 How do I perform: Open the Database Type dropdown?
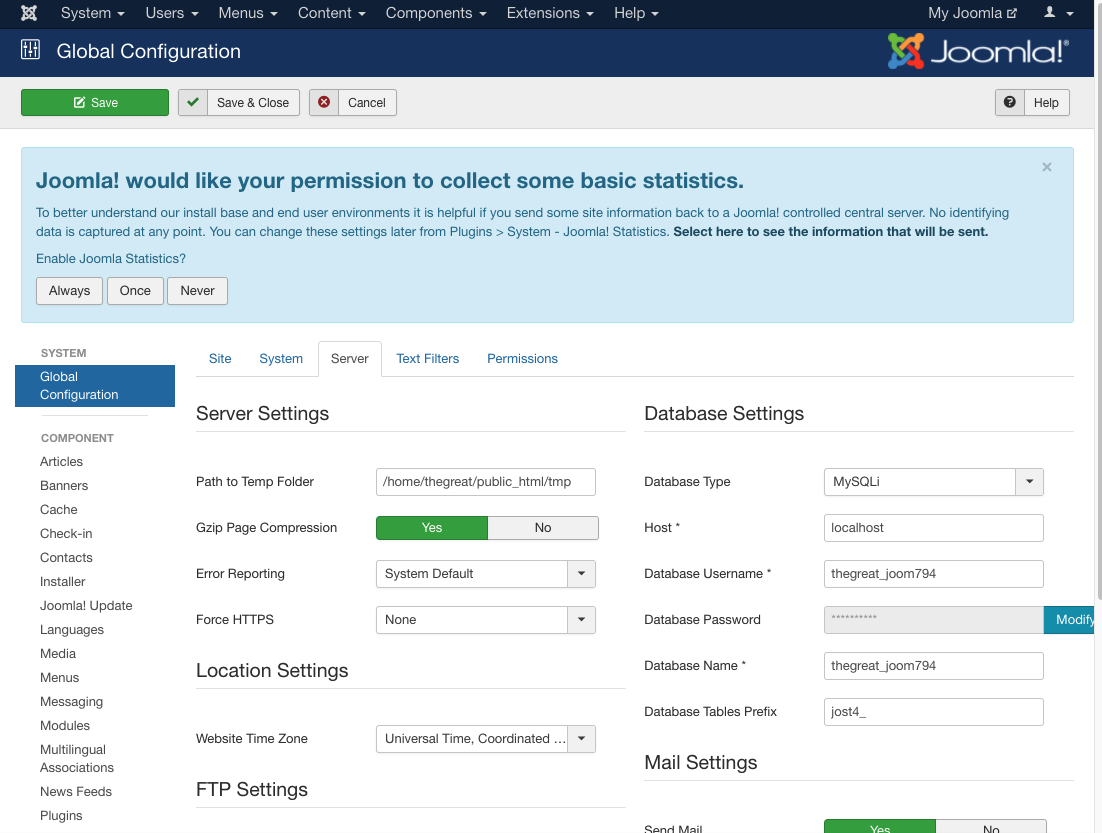933,482
